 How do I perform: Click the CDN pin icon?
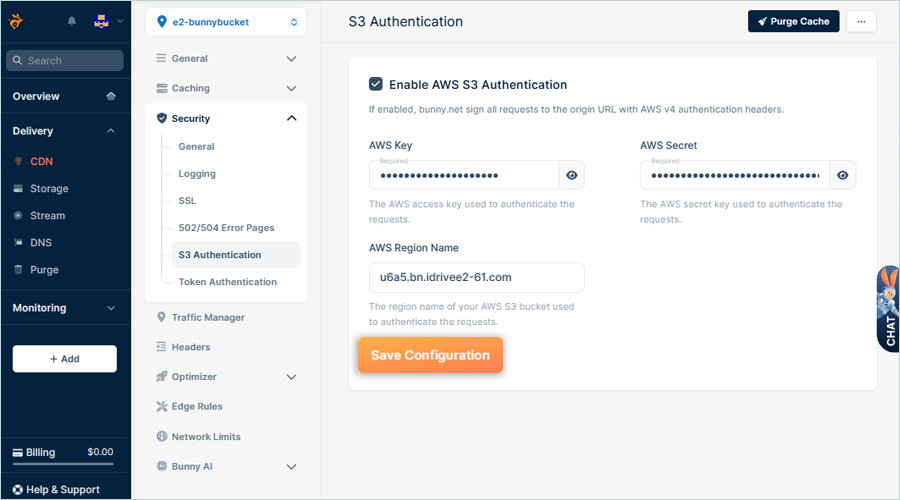[18, 161]
